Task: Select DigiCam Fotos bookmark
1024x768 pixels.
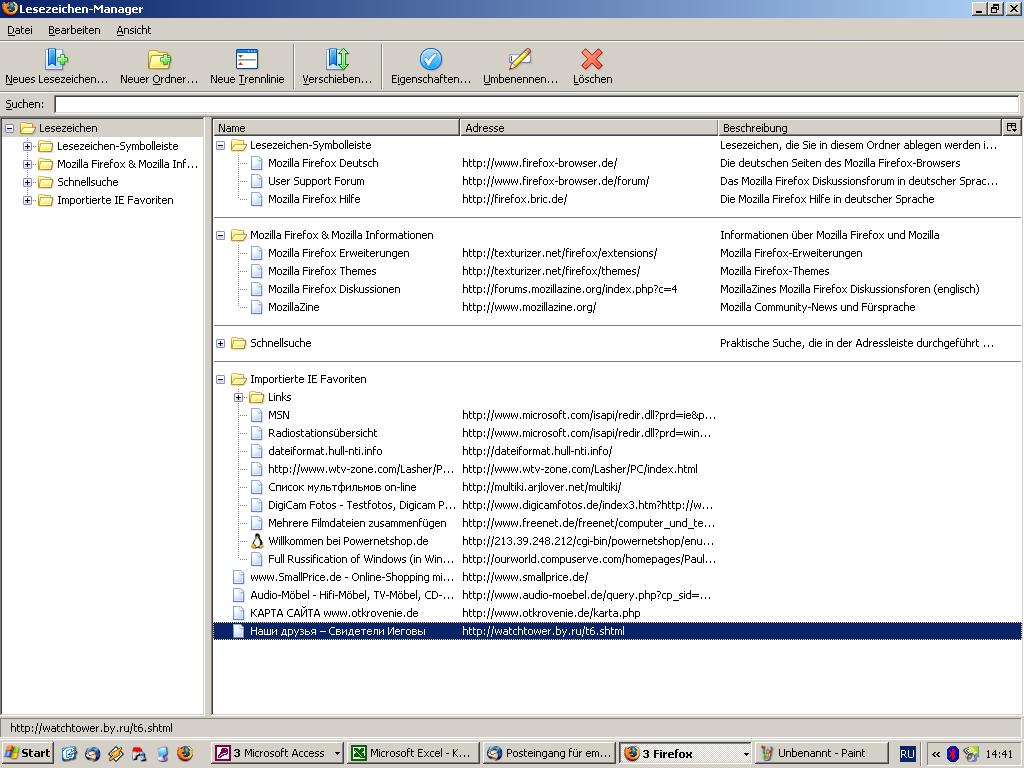Action: [362, 505]
